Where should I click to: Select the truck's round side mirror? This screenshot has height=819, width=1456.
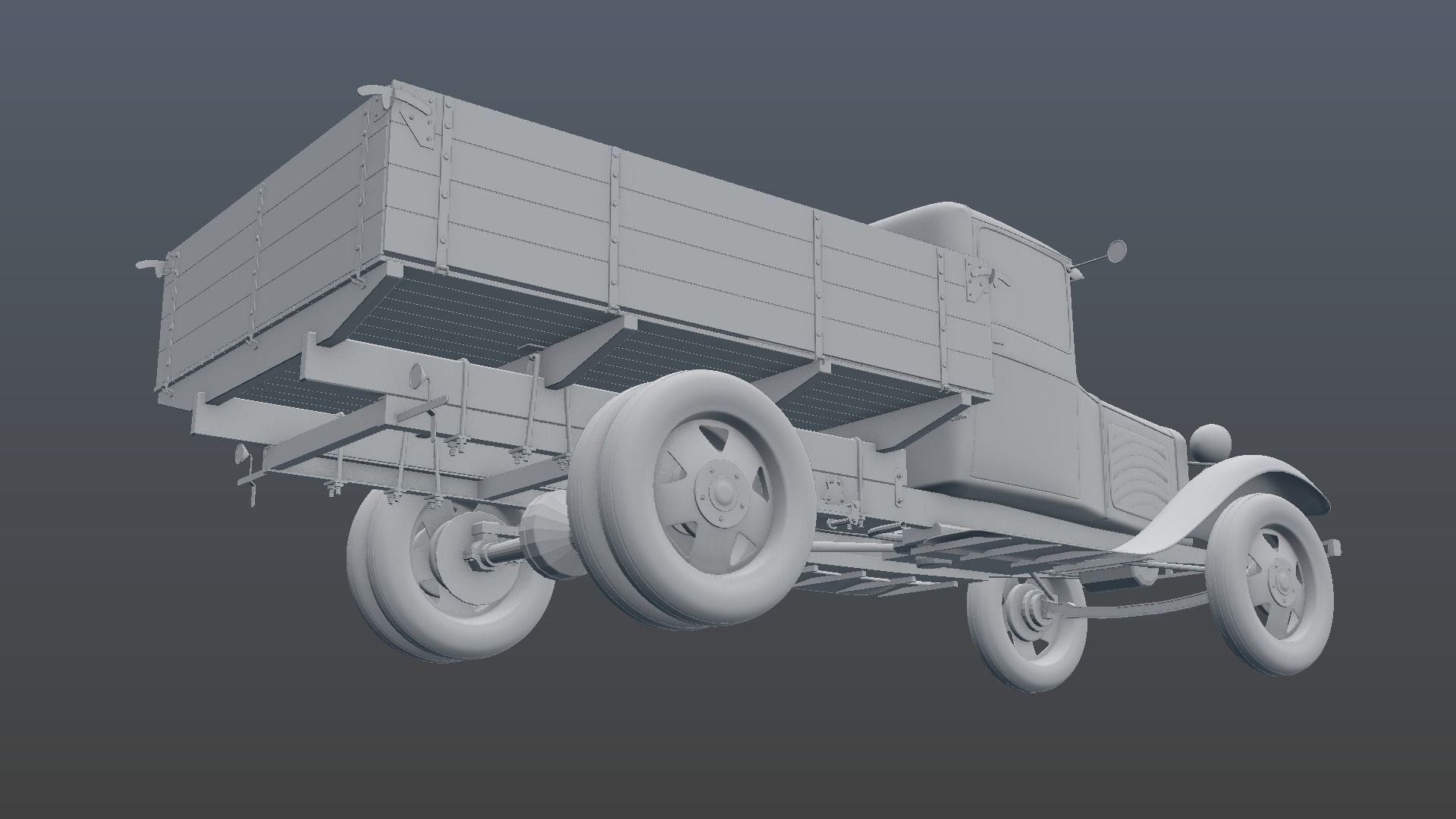coord(1117,251)
